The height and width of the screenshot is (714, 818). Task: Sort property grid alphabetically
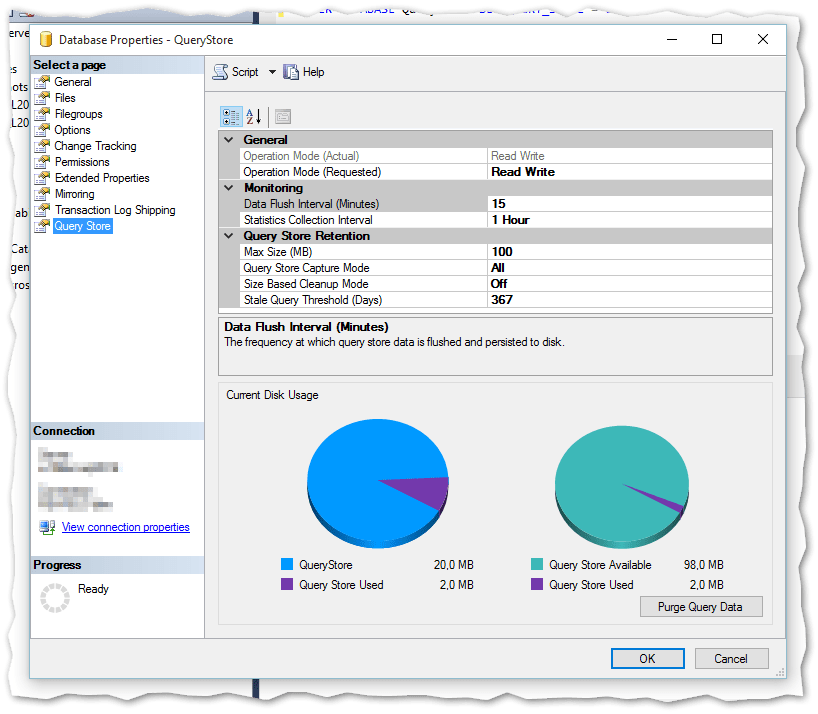254,117
